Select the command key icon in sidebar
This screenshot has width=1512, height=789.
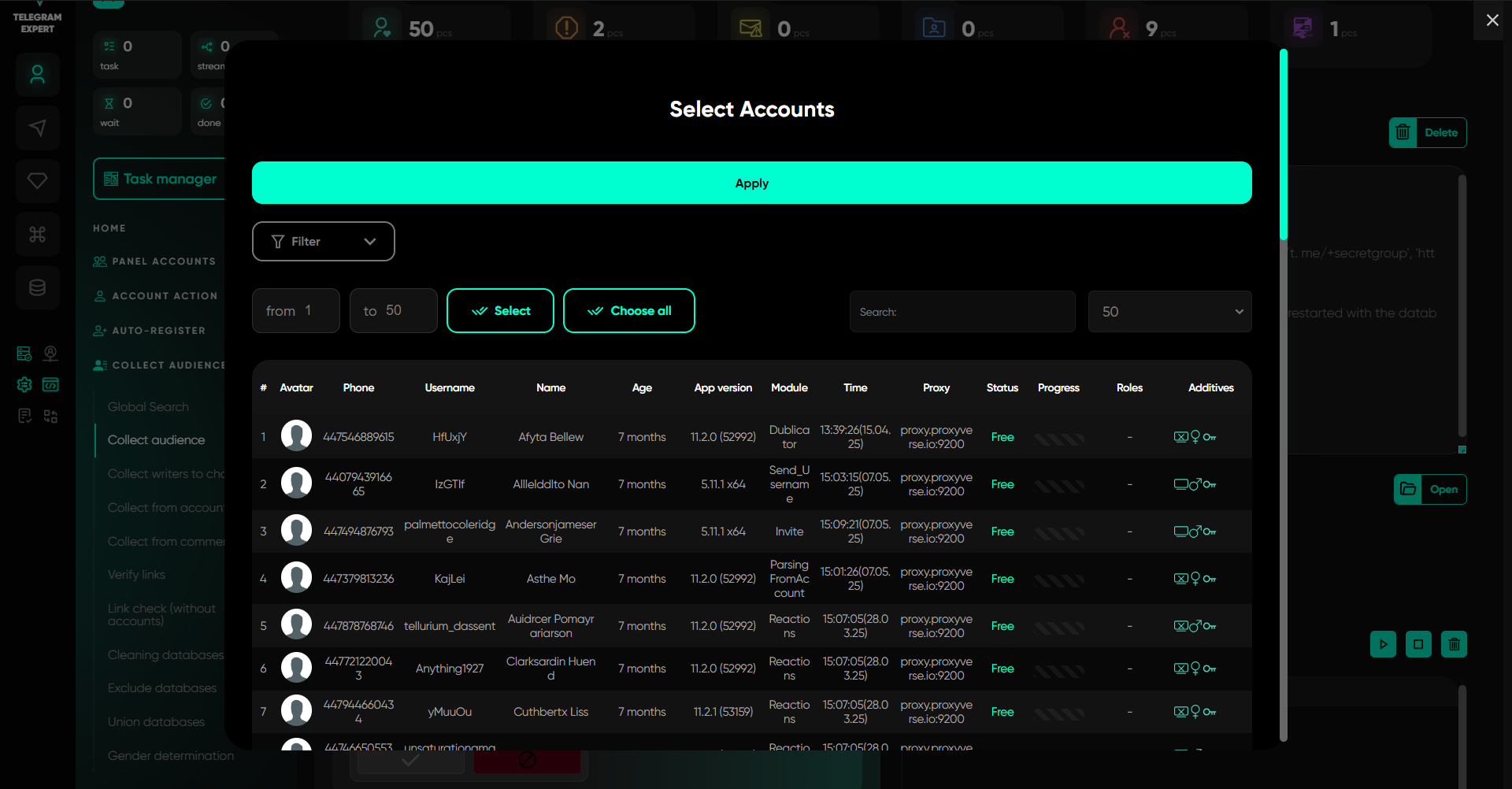click(x=37, y=234)
